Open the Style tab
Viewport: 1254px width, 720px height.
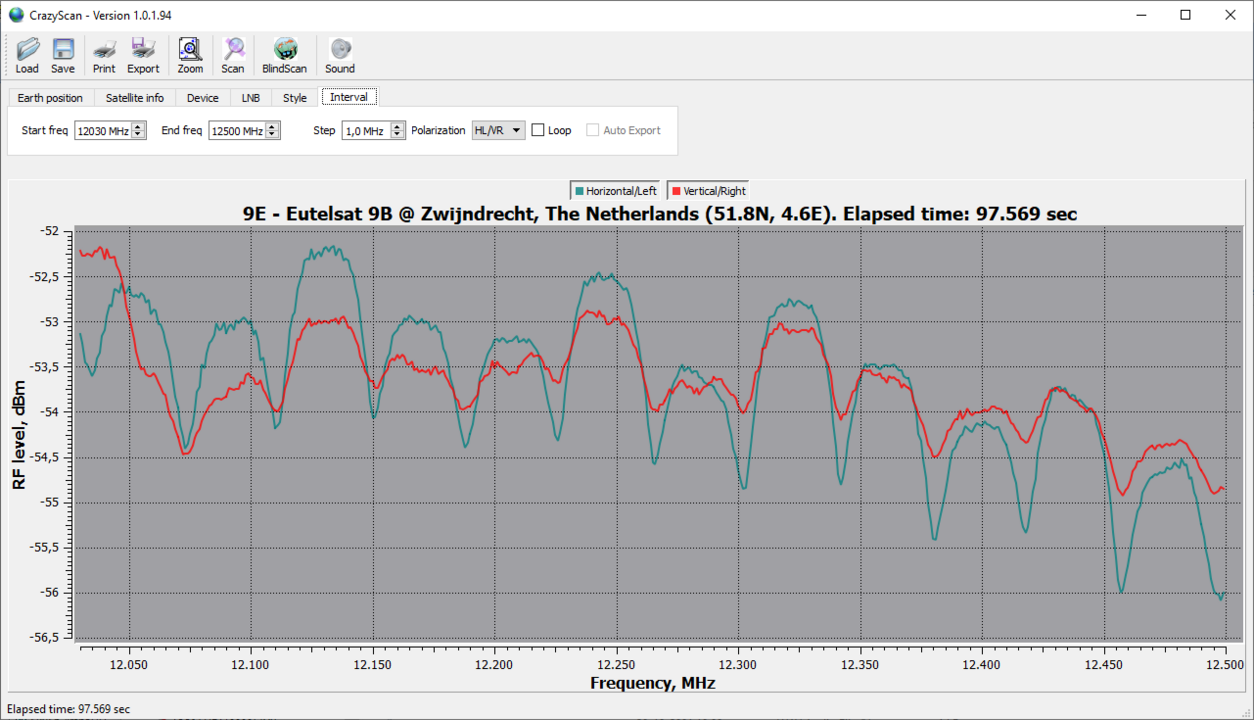pos(295,98)
